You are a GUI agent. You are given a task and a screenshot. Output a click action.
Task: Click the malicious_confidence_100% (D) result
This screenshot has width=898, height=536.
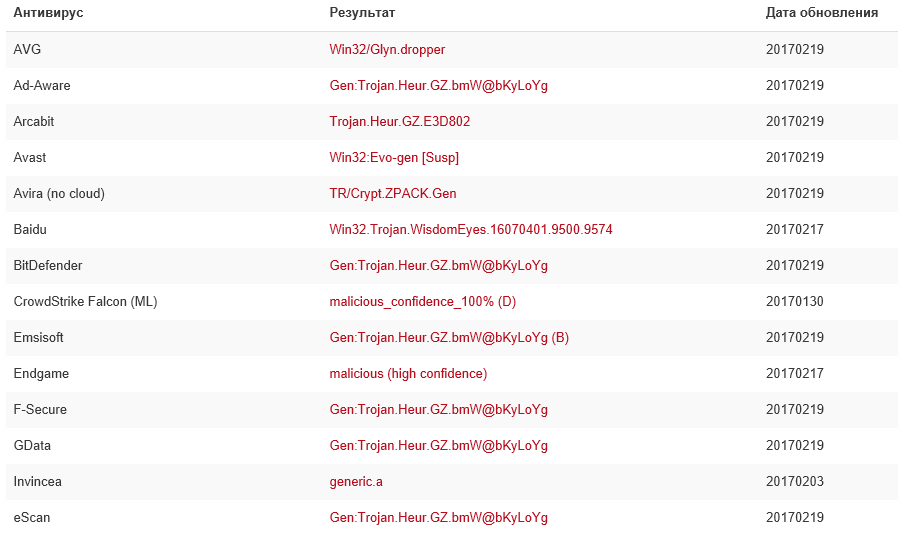pos(422,301)
